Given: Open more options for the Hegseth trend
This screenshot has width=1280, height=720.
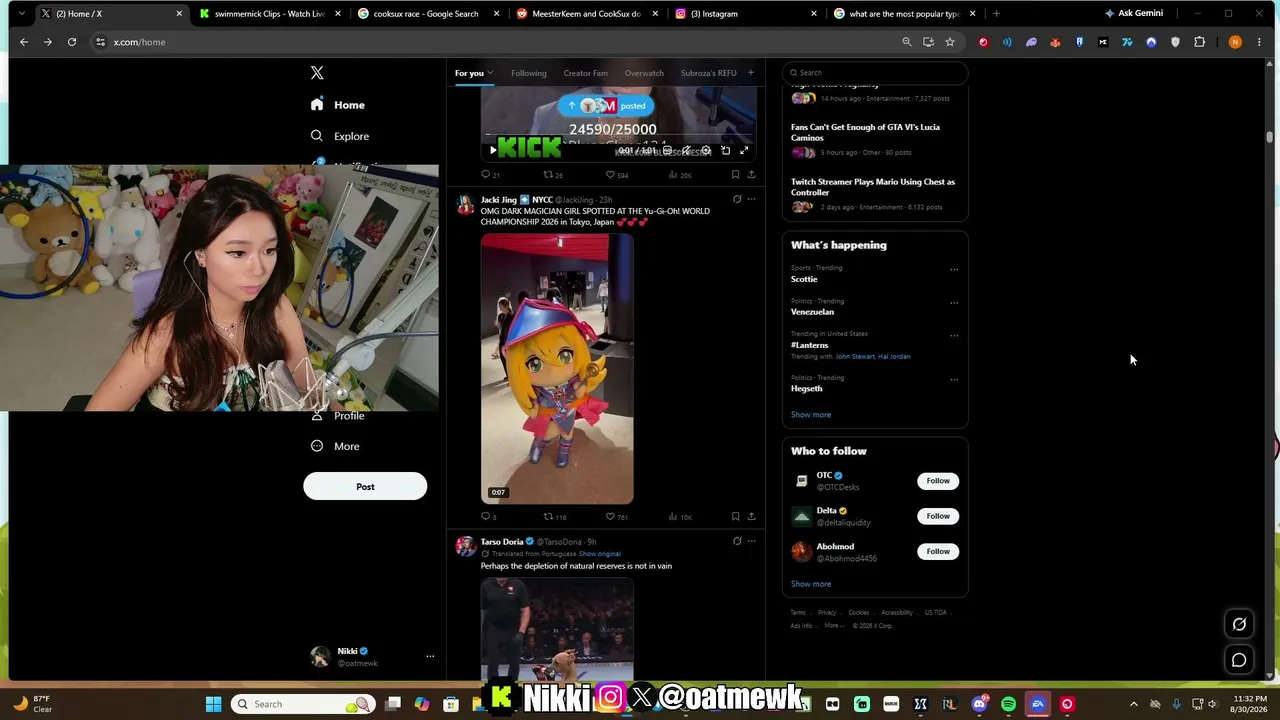Looking at the screenshot, I should click(954, 379).
